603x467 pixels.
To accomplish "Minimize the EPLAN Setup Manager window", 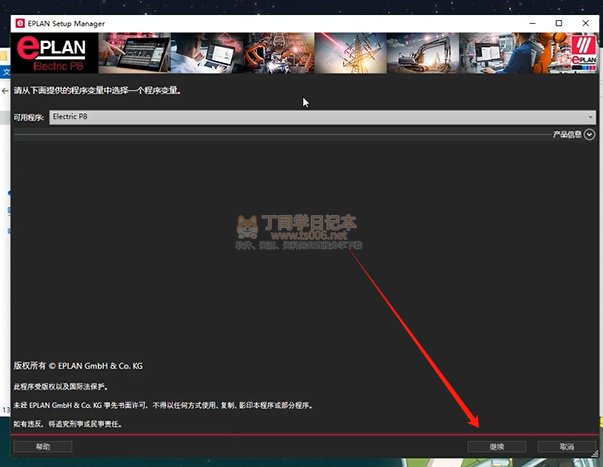I will pos(533,23).
